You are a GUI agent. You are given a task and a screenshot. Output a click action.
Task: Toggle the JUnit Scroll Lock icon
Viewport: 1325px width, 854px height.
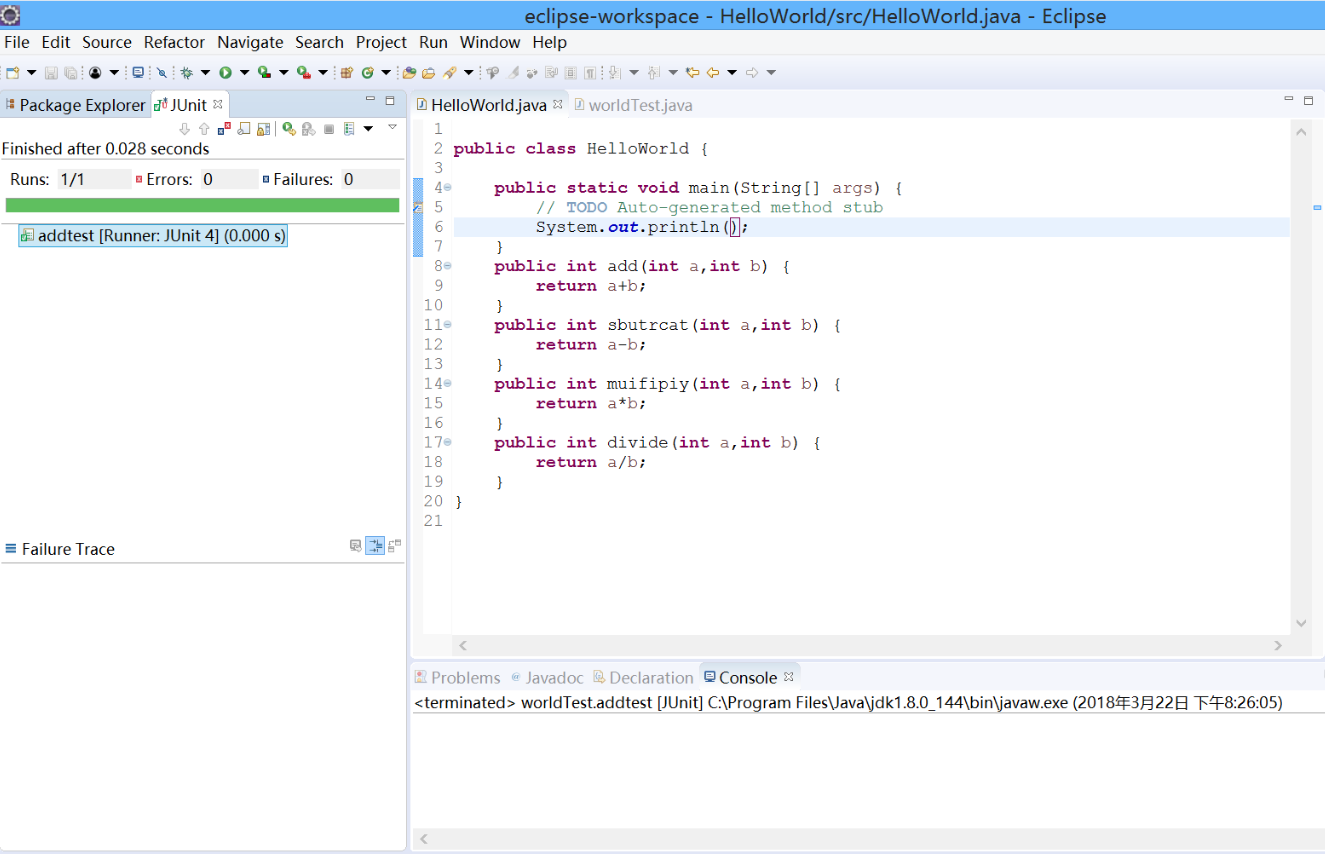point(263,129)
